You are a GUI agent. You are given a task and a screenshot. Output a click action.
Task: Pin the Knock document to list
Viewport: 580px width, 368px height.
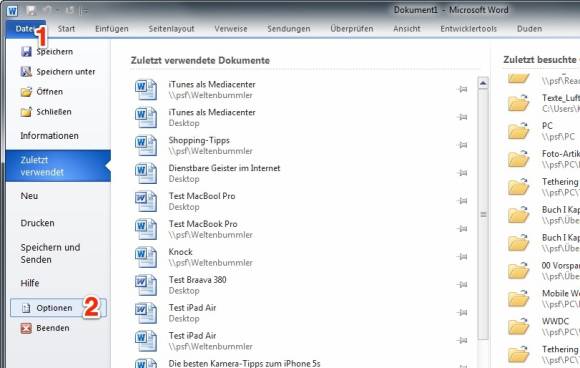462,257
